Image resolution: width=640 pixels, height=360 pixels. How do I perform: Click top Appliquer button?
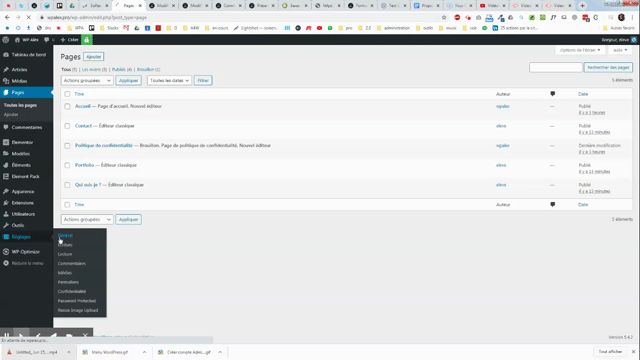tap(129, 80)
